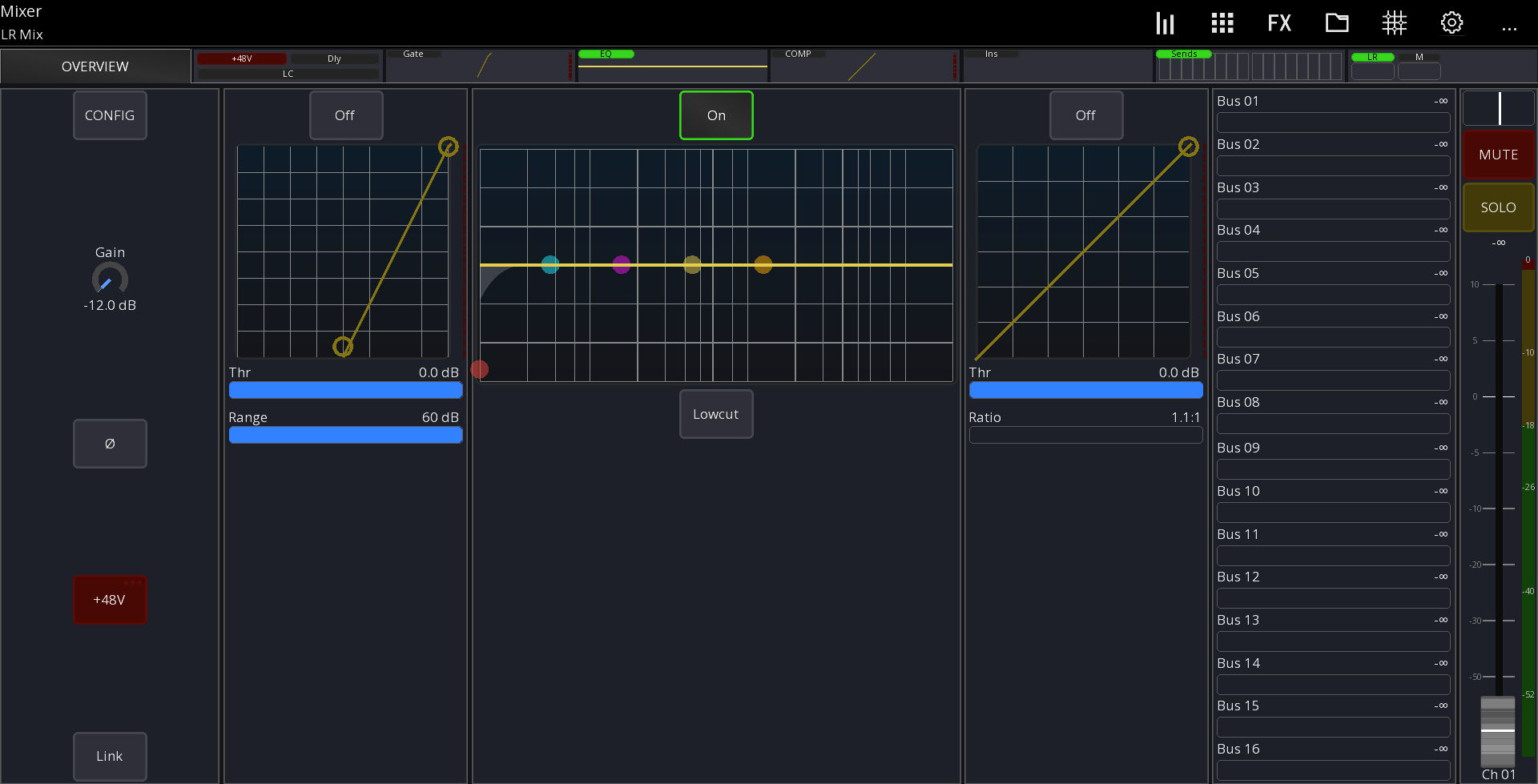Open the three-dot overflow menu
The image size is (1538, 784).
tap(1509, 29)
